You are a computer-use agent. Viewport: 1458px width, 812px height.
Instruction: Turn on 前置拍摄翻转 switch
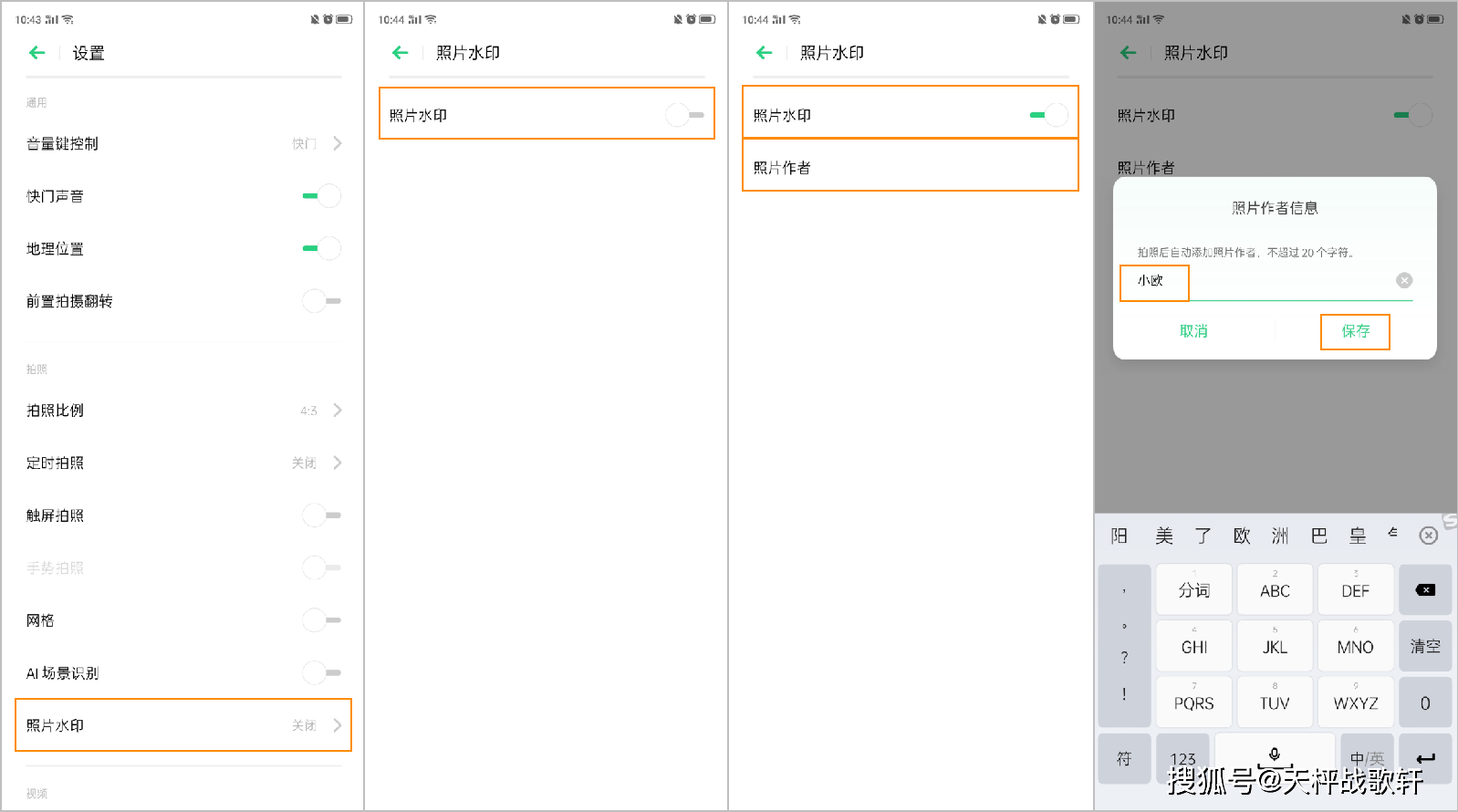coord(321,301)
